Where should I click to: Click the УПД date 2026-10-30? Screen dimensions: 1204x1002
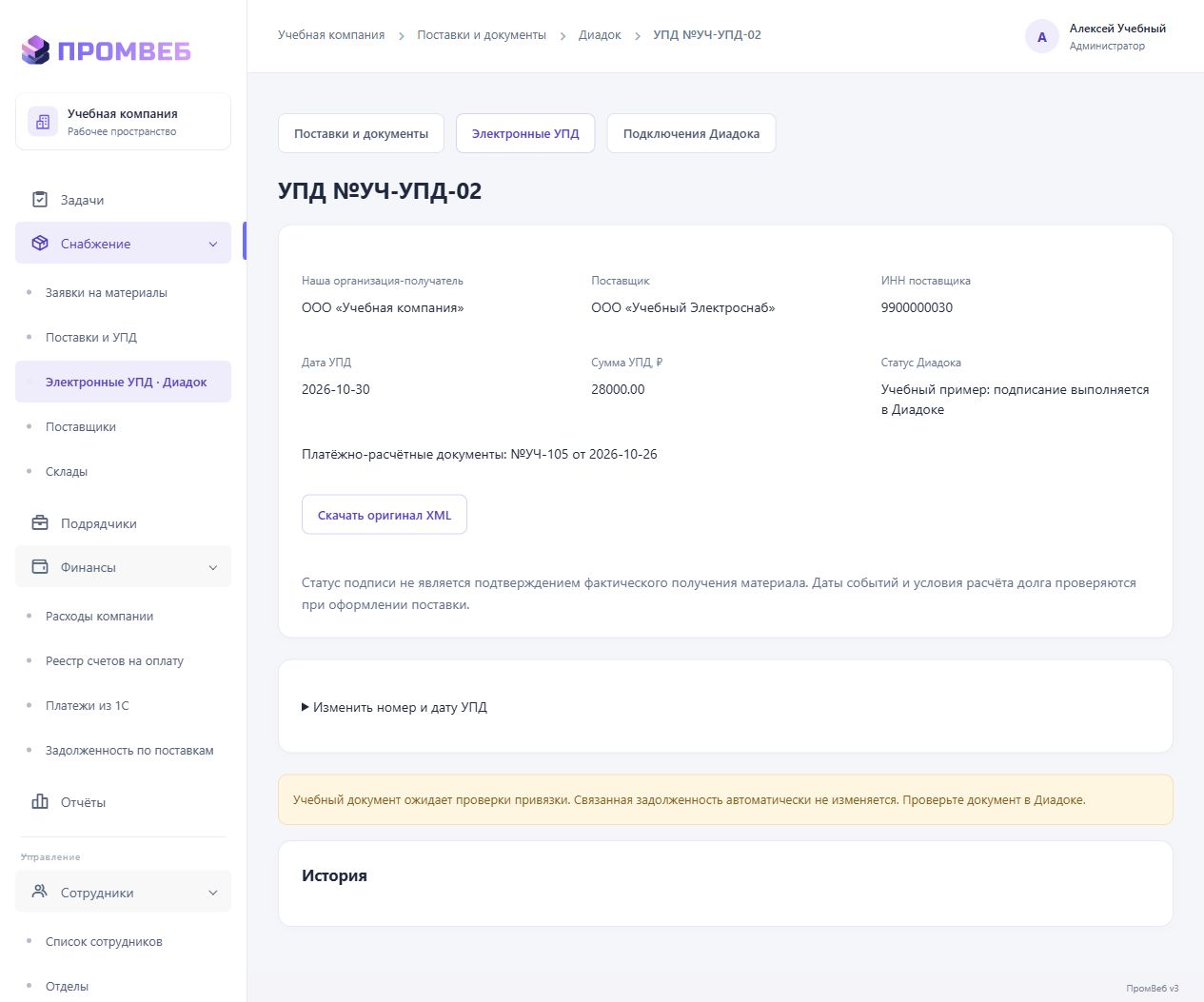coord(336,390)
